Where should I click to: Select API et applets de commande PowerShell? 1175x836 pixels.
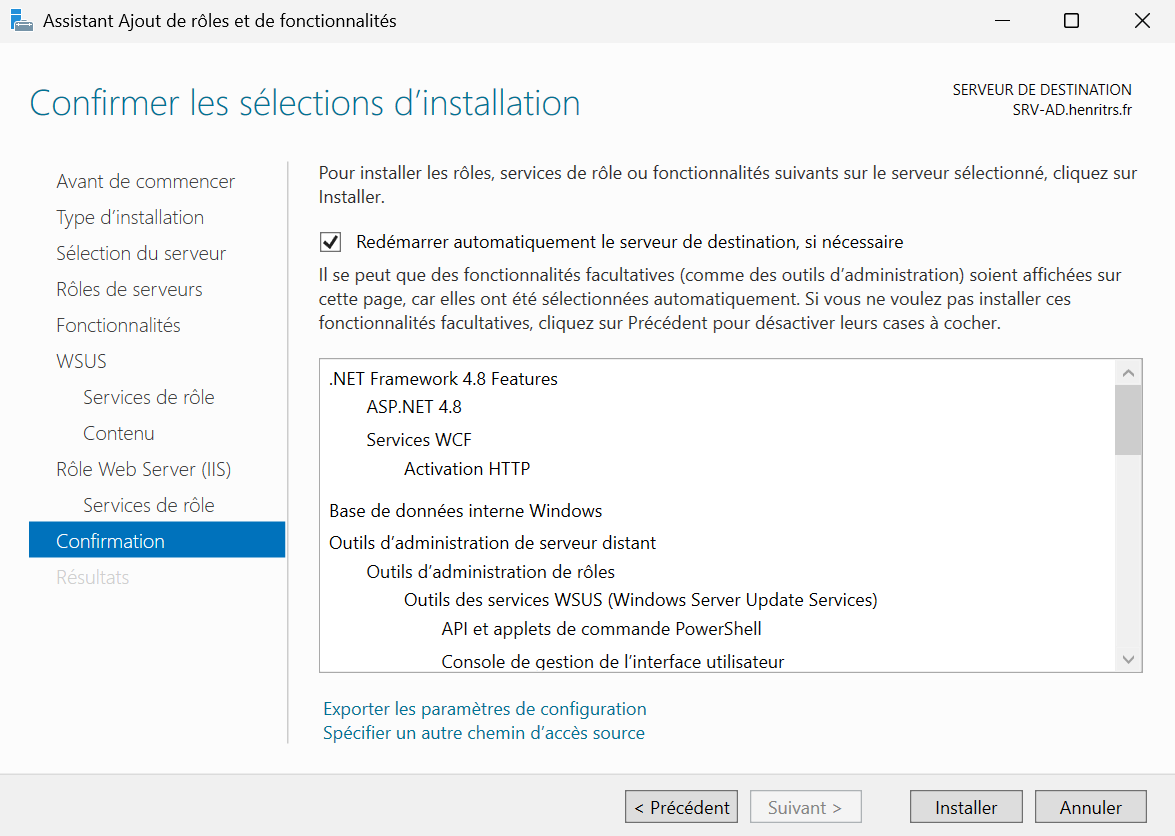pyautogui.click(x=602, y=628)
